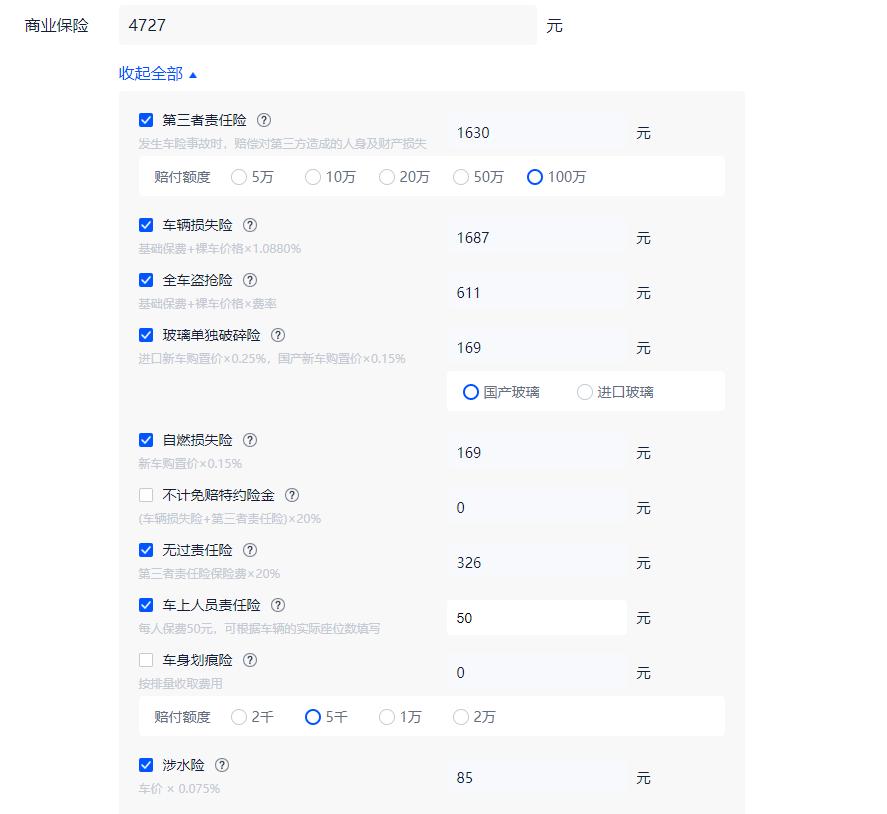Open the 无过责任险 help icon
Screen dimensions: 887x814
(250, 550)
